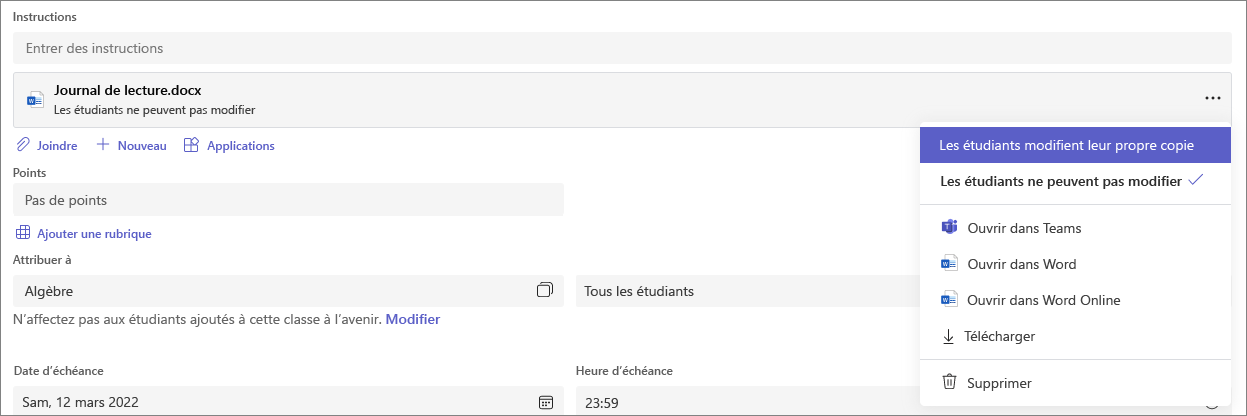The image size is (1247, 416).
Task: Open the calendar icon for due date
Action: pyautogui.click(x=546, y=402)
